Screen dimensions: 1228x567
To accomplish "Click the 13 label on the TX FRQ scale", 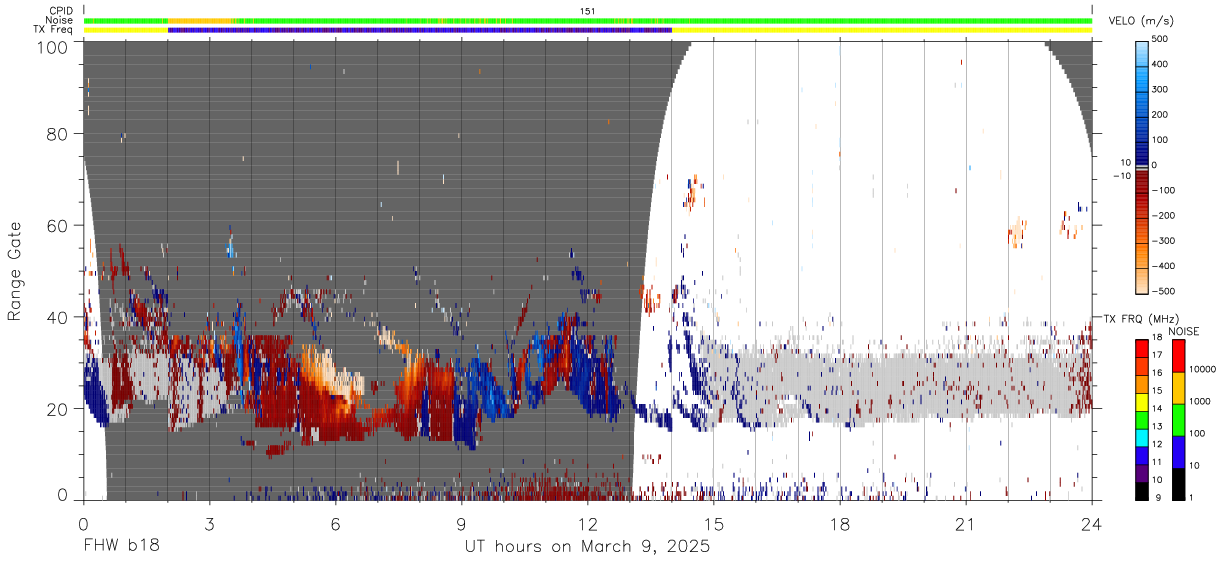I will 1157,428.
